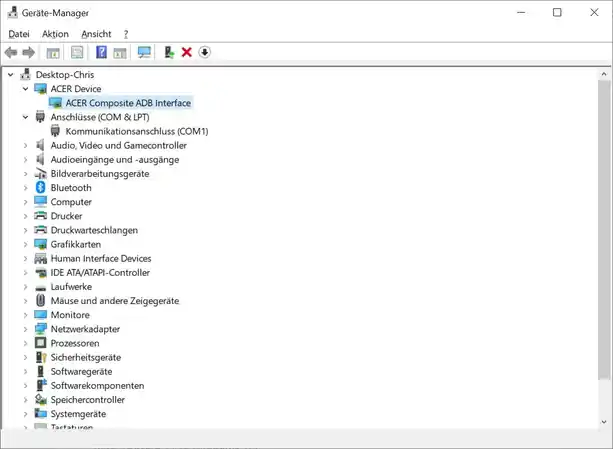This screenshot has height=449, width=613.
Task: Minimize the Geräte-Manager window
Action: 521,13
